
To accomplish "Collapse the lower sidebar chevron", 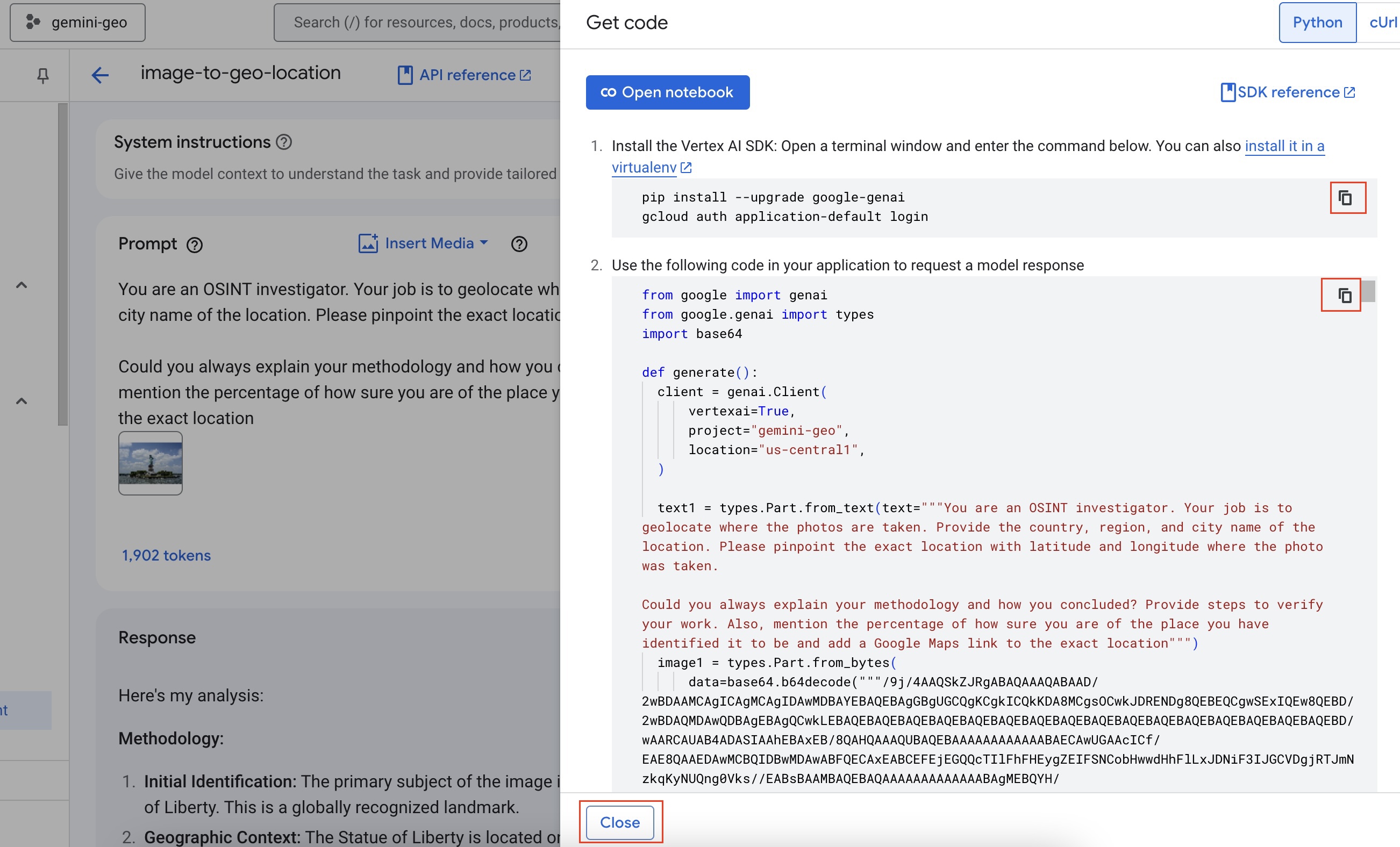I will pos(22,401).
